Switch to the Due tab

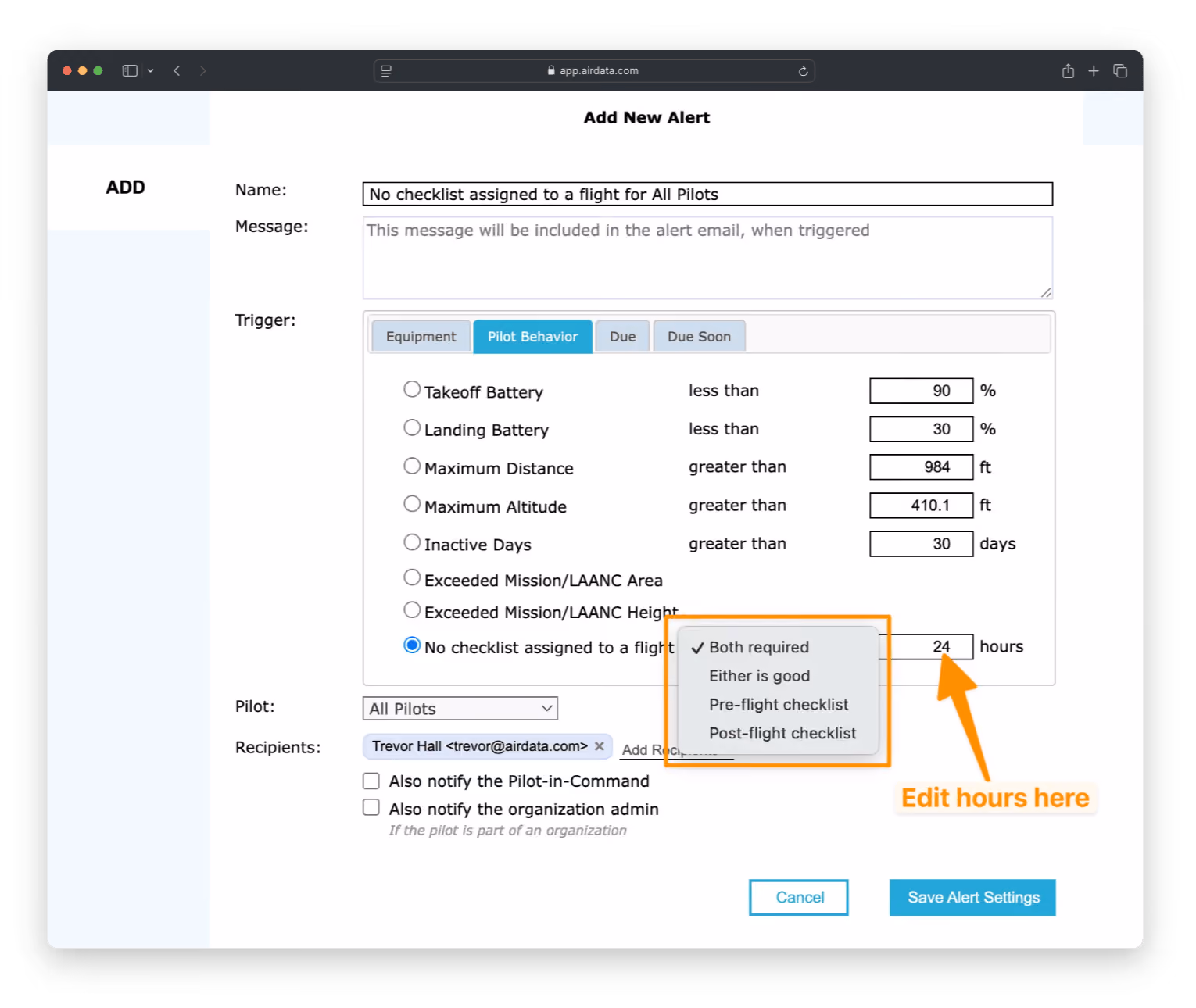(x=622, y=337)
